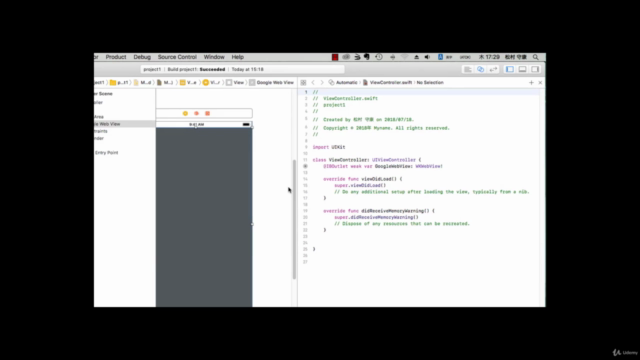Viewport: 640px width, 360px height.
Task: Close the assistant editor pane
Action: coord(540,82)
